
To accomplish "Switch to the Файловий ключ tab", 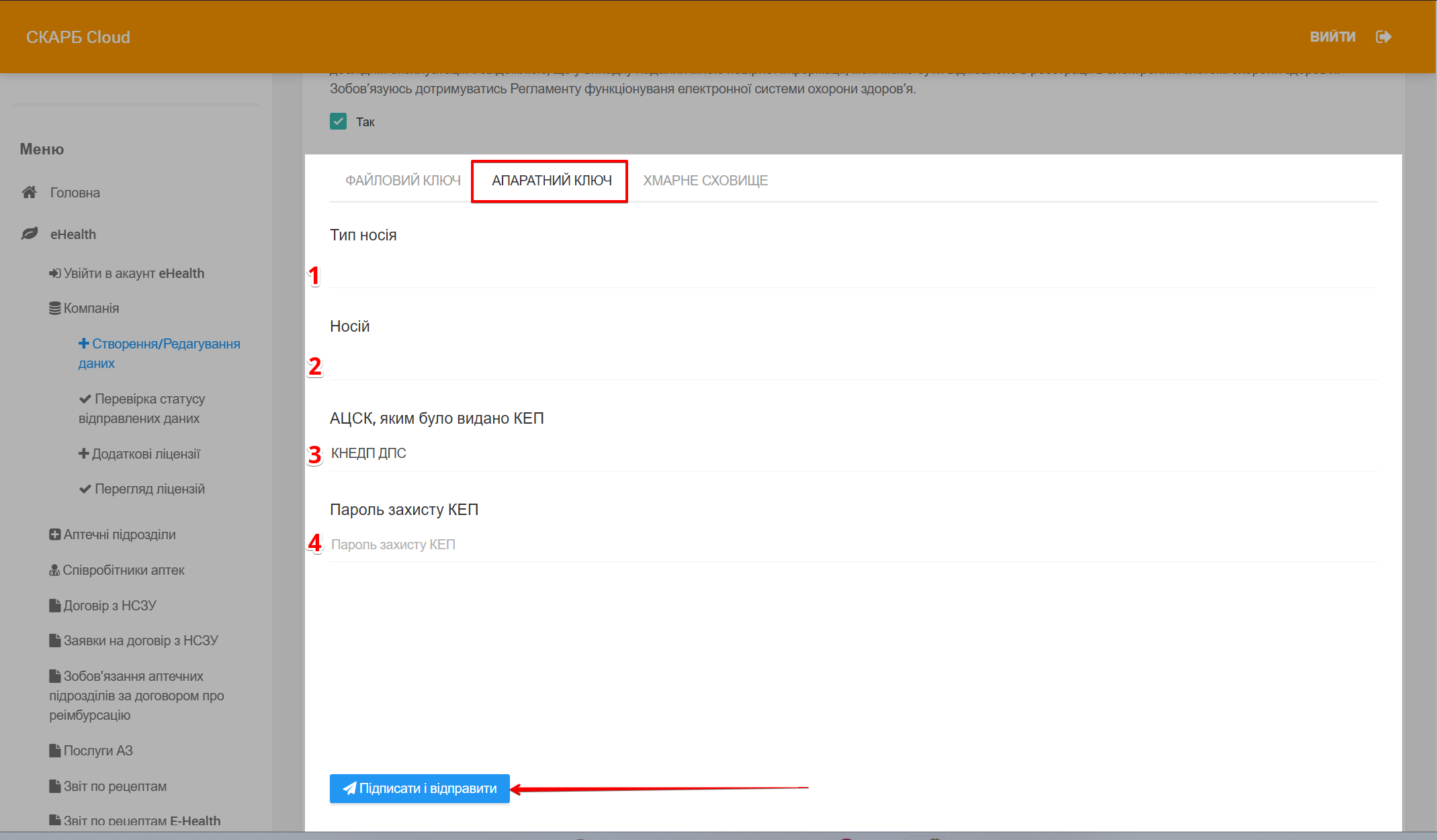I will 402,180.
